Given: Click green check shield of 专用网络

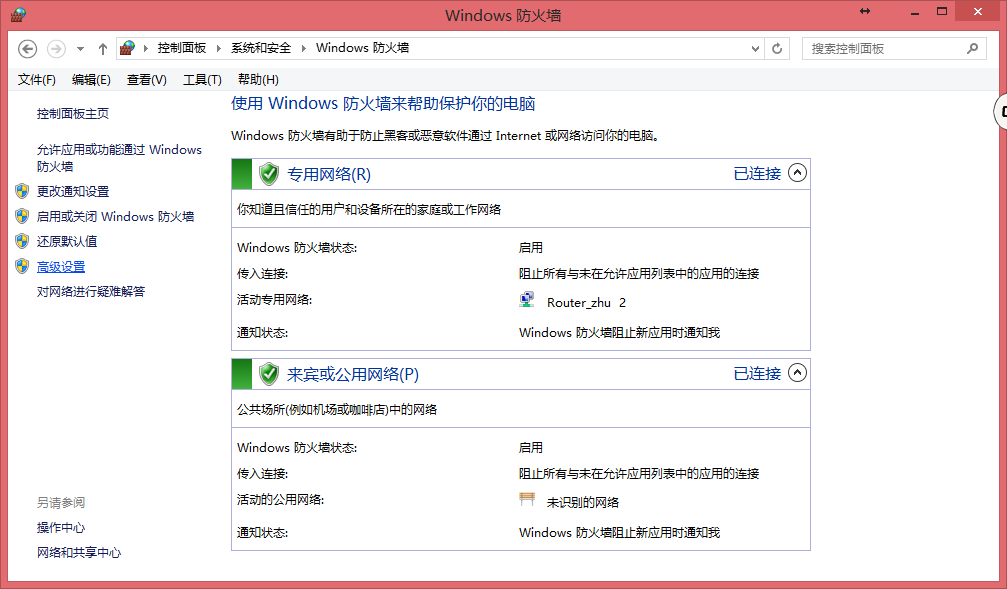Looking at the screenshot, I should click(x=269, y=173).
